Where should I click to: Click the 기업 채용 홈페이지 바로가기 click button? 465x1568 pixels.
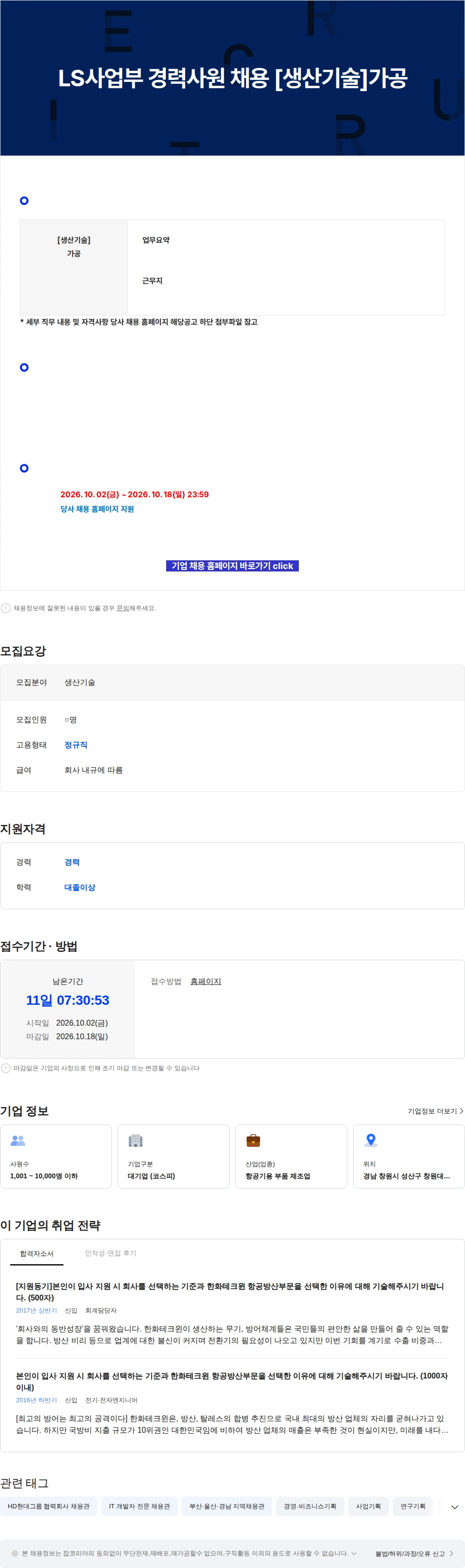(x=232, y=566)
